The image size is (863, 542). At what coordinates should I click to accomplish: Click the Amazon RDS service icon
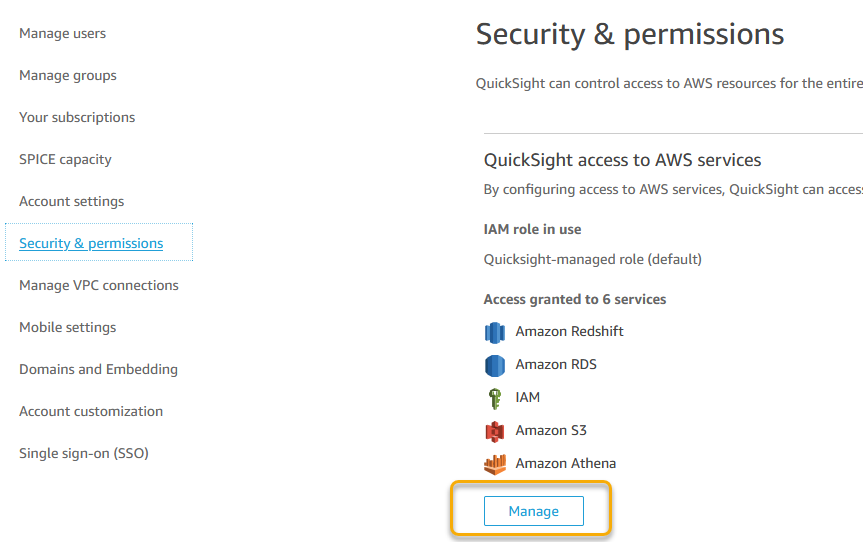(495, 365)
